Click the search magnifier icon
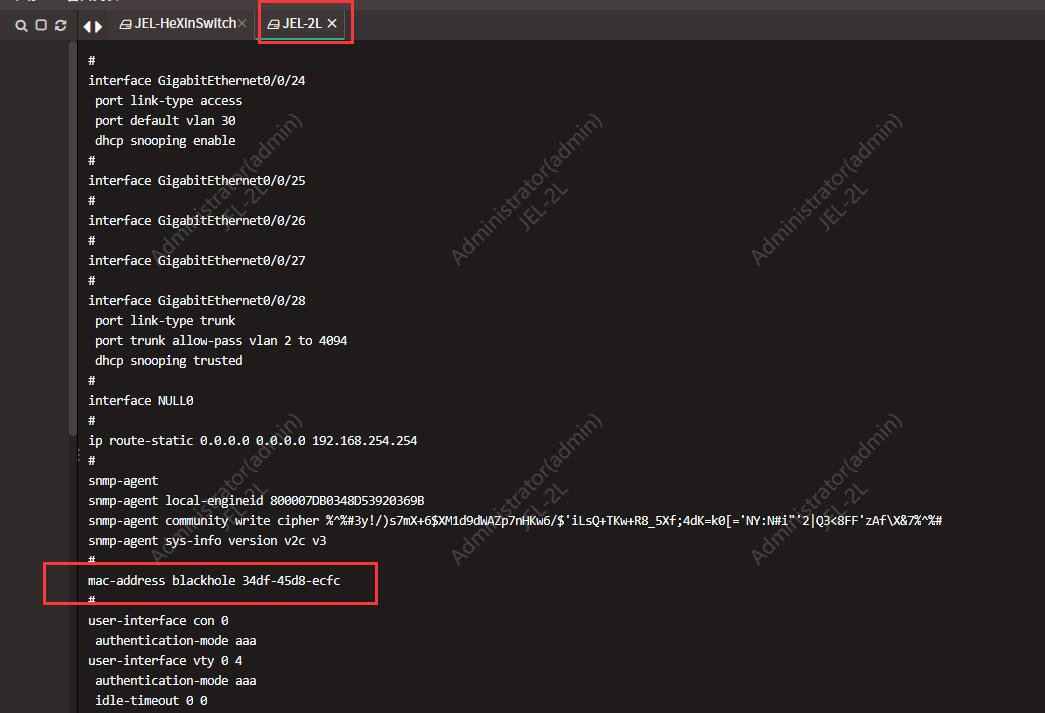The height and width of the screenshot is (713, 1045). pyautogui.click(x=21, y=25)
